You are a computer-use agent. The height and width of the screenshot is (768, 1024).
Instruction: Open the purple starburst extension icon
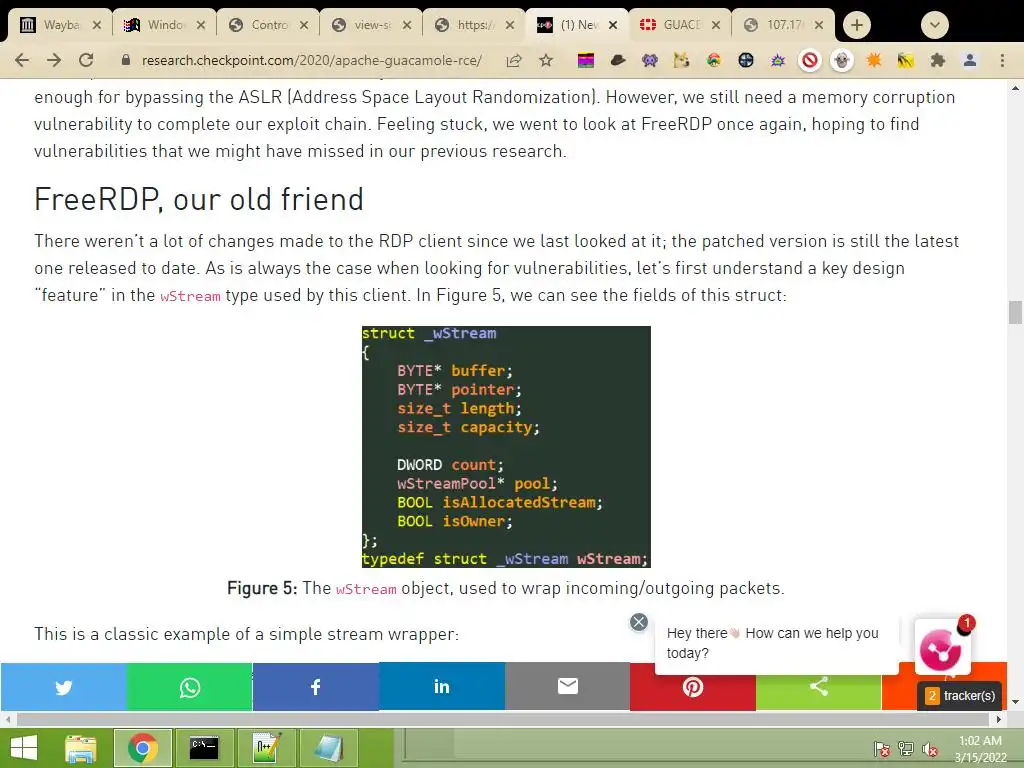(778, 61)
